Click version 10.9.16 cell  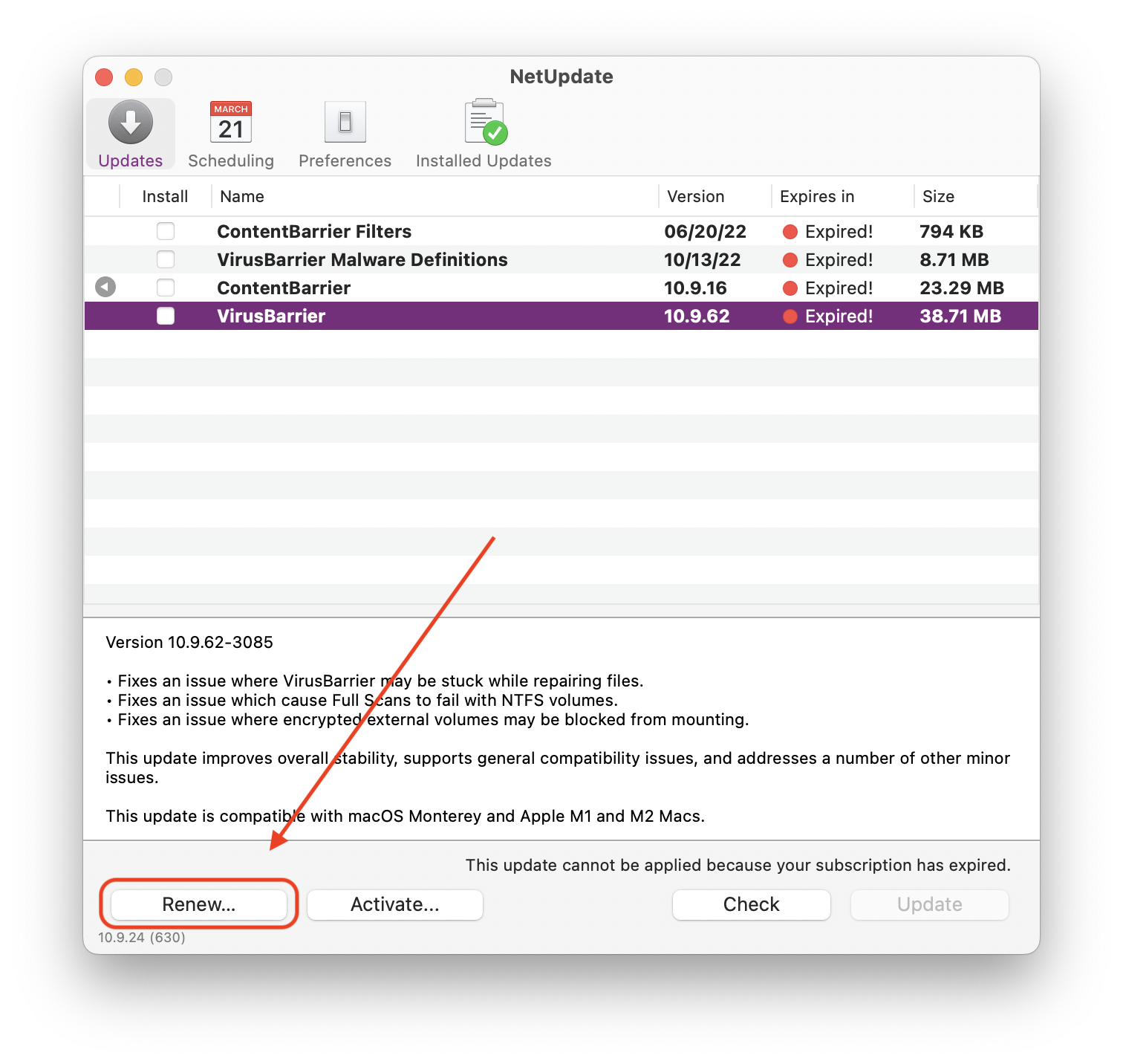coord(695,288)
